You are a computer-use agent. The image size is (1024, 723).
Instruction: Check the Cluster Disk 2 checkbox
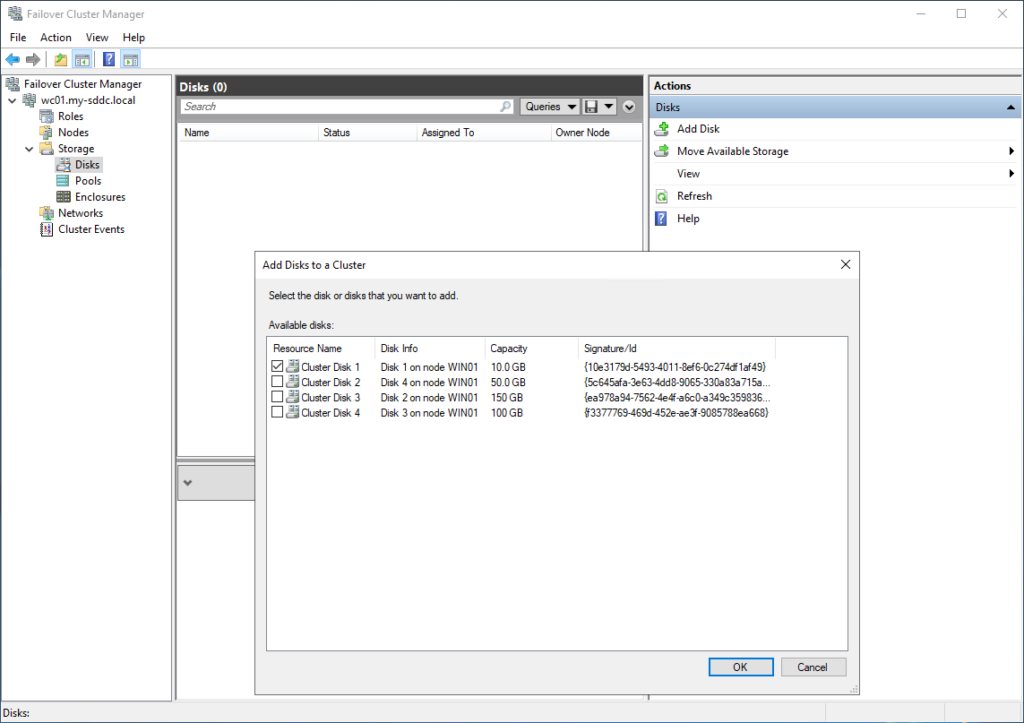coord(277,382)
